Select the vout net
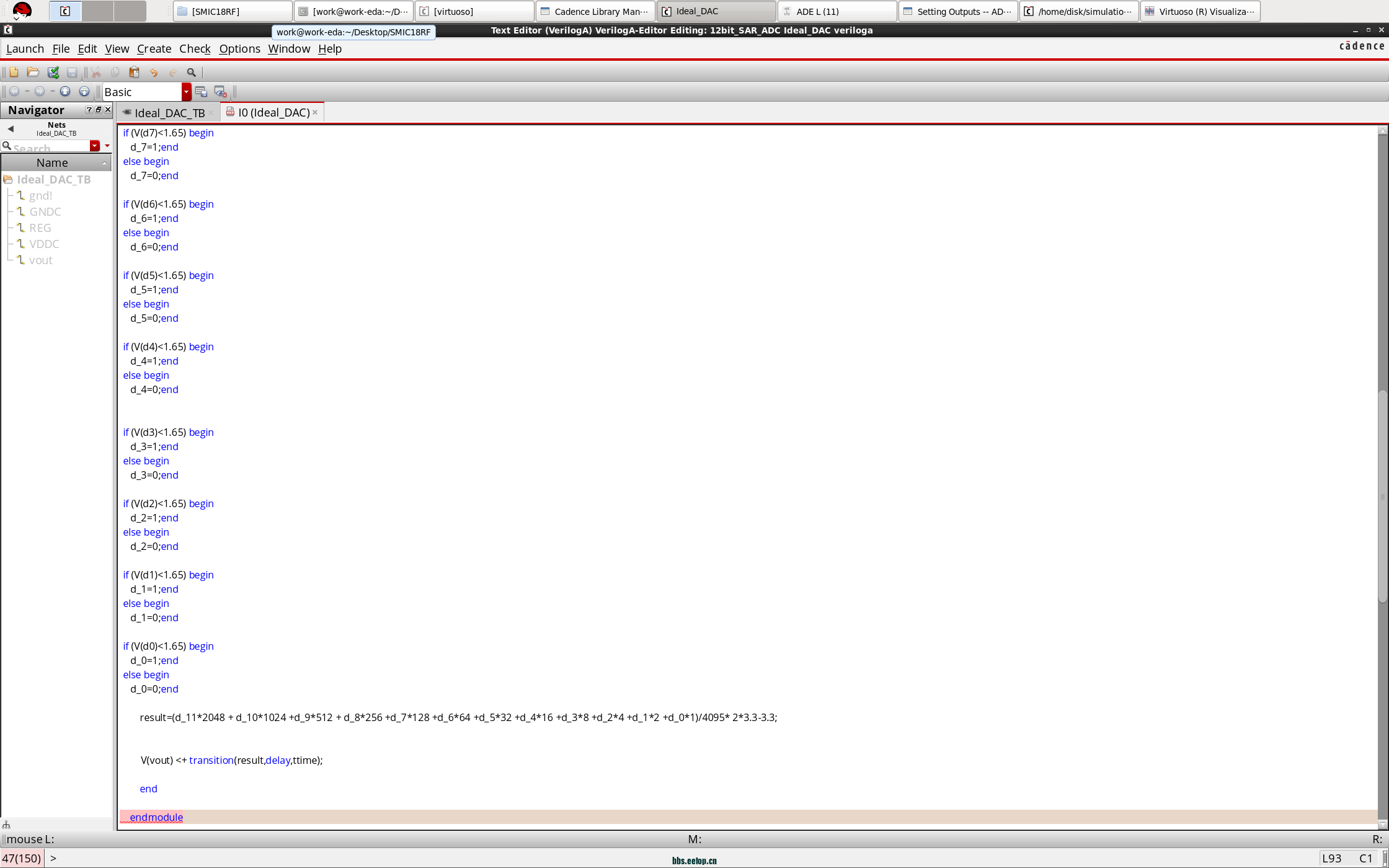1389x868 pixels. 40,260
